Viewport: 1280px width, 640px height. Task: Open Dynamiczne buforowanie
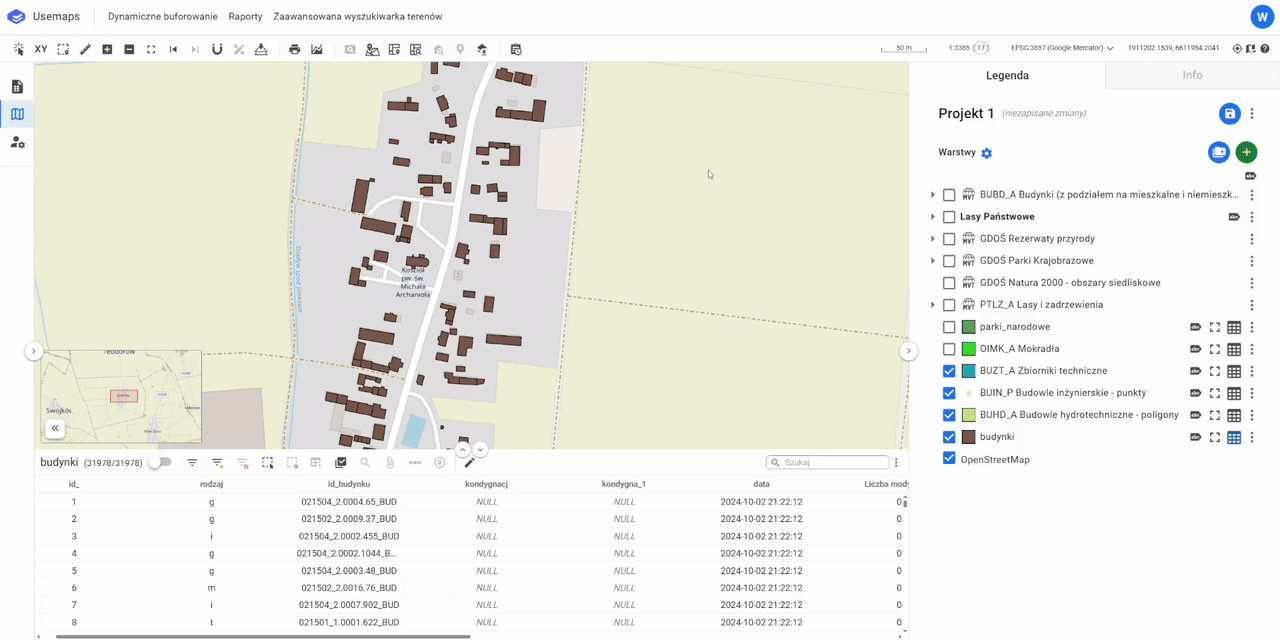tap(162, 17)
